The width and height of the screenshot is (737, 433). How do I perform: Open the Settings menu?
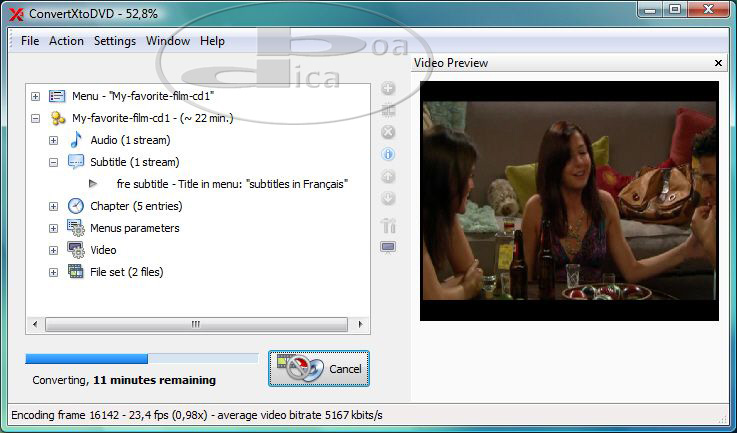coord(115,41)
